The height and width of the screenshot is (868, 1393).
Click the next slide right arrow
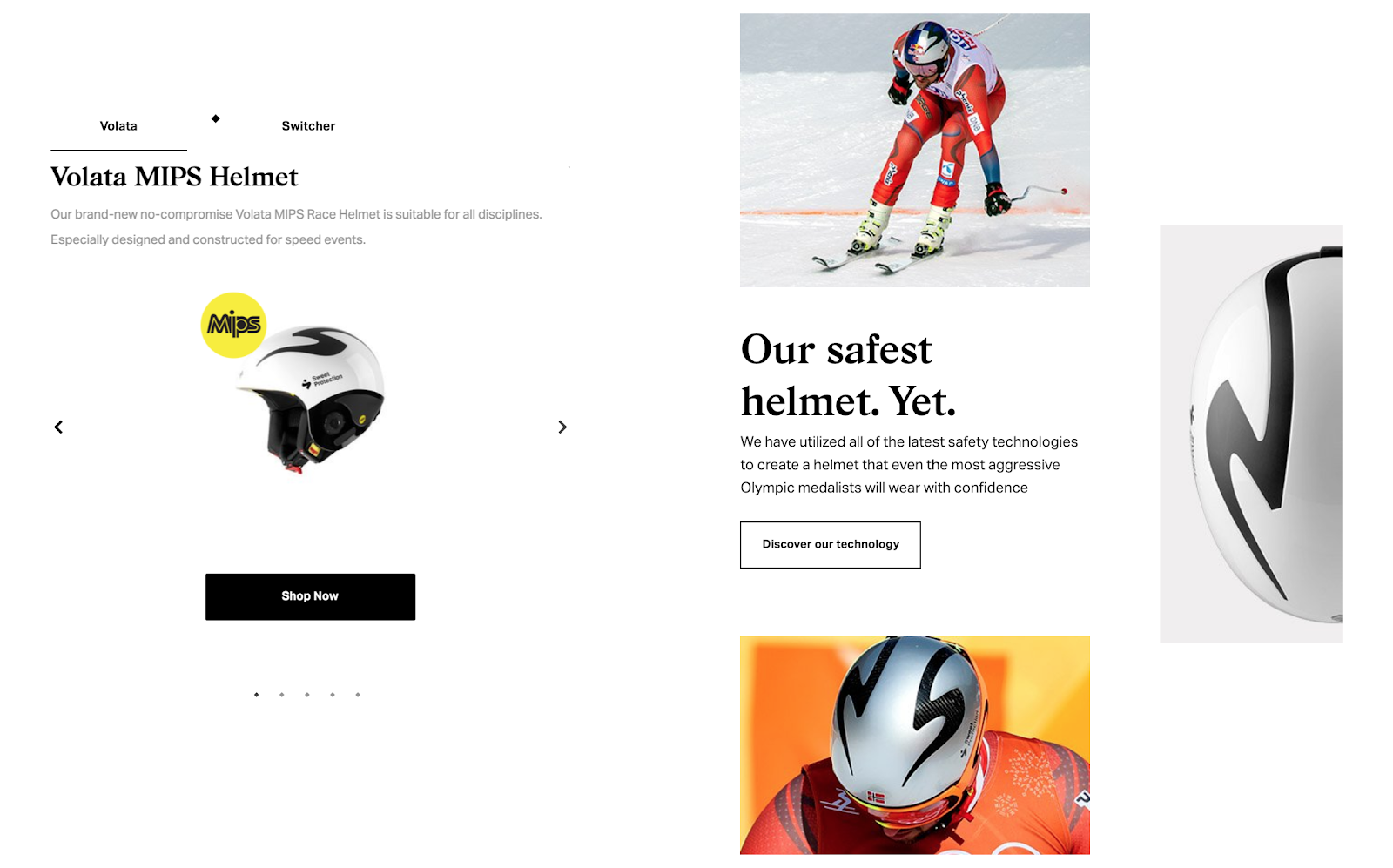click(x=562, y=427)
